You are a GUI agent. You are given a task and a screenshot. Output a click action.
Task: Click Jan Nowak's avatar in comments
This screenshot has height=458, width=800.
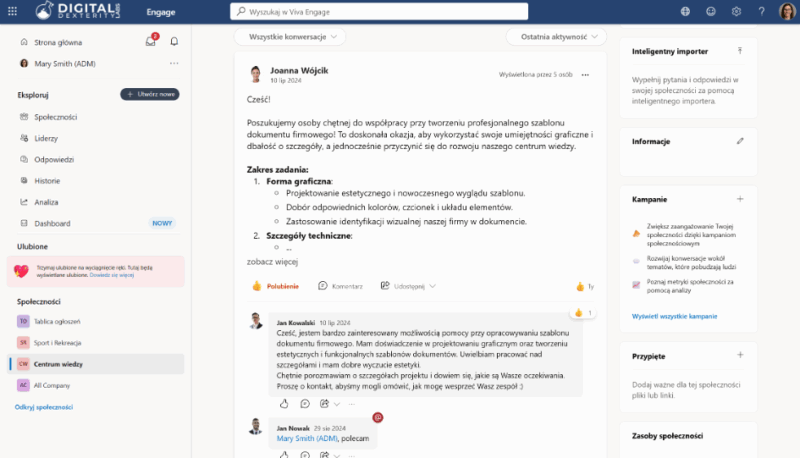point(256,426)
